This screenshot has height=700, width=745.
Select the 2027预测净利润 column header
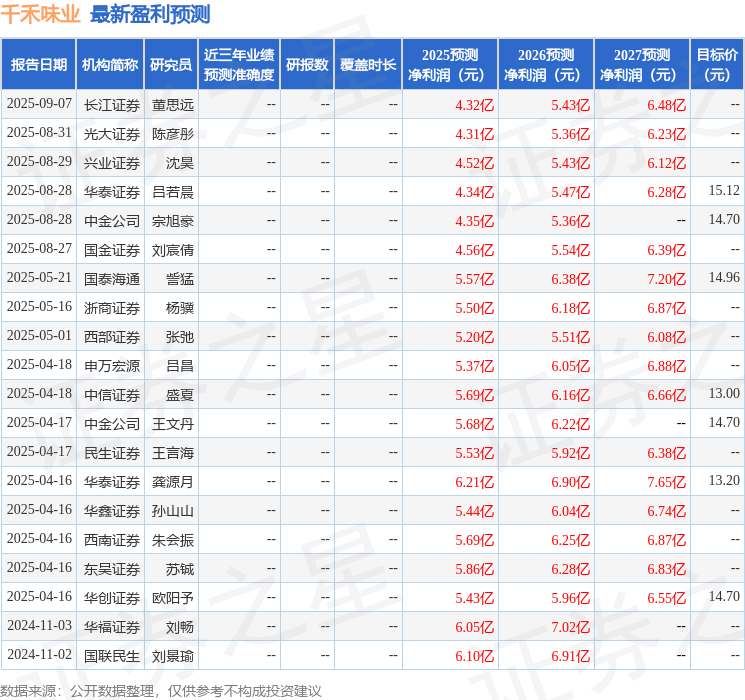[x=642, y=65]
